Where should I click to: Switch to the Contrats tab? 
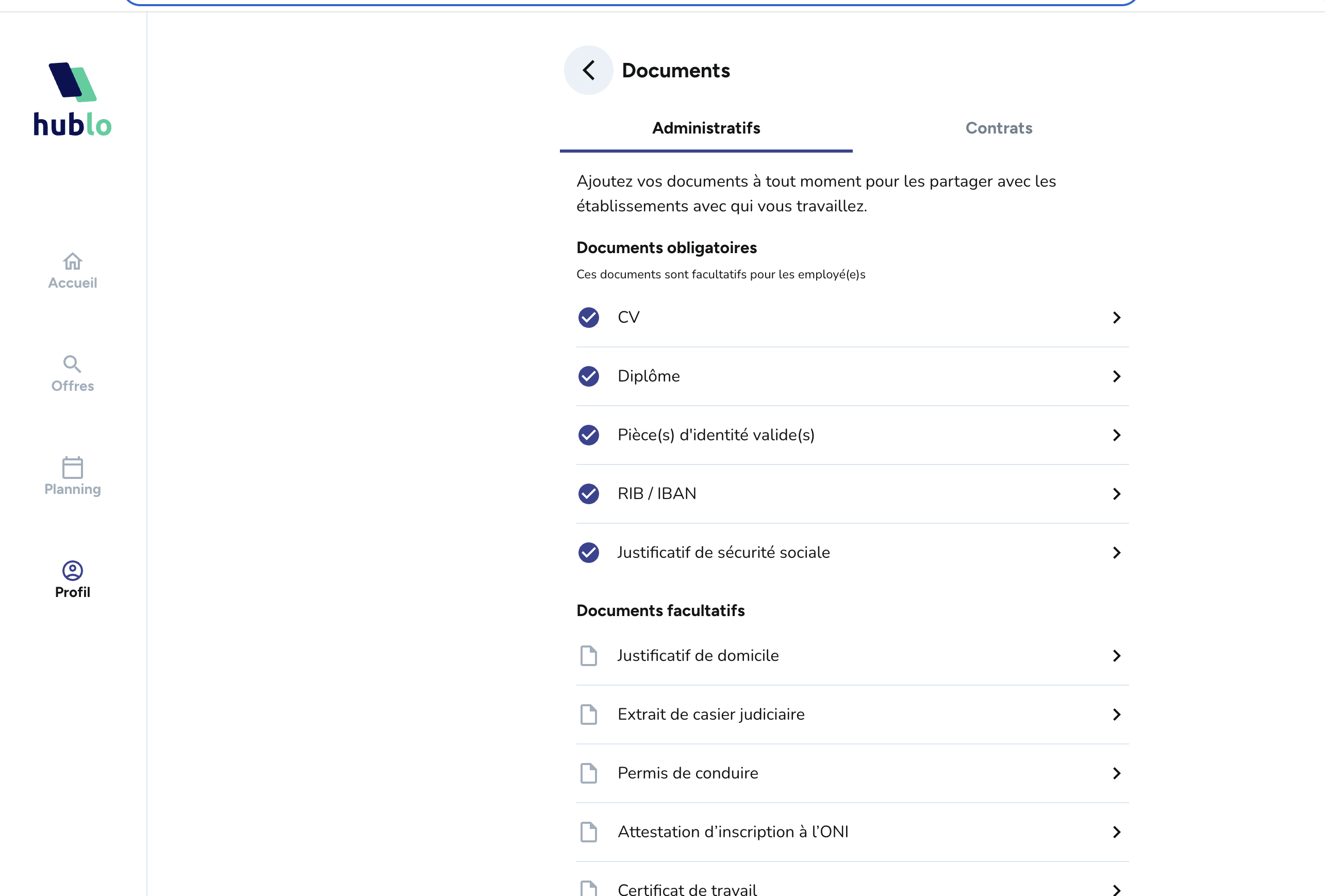[998, 128]
